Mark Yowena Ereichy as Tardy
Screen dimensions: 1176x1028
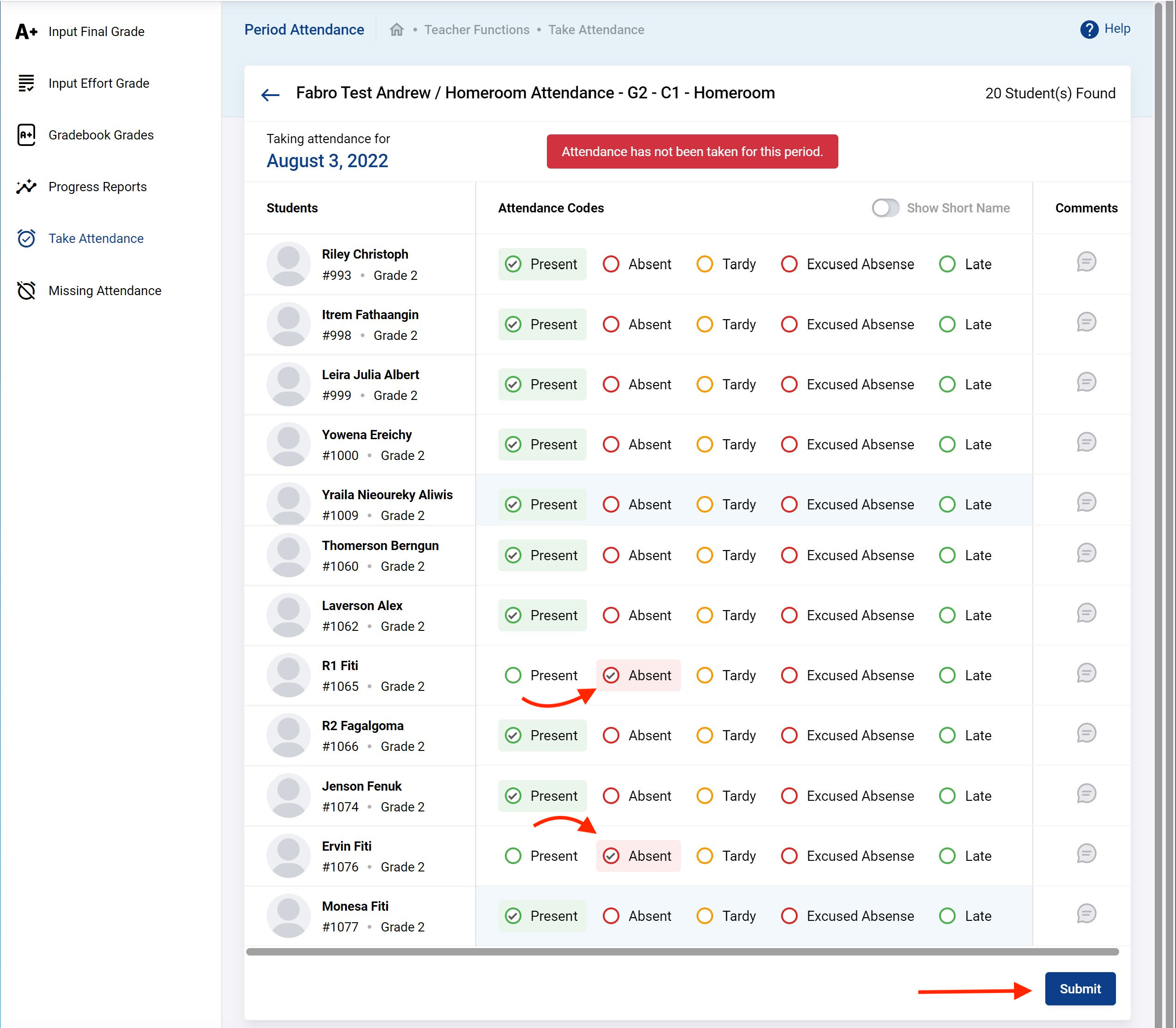click(704, 445)
